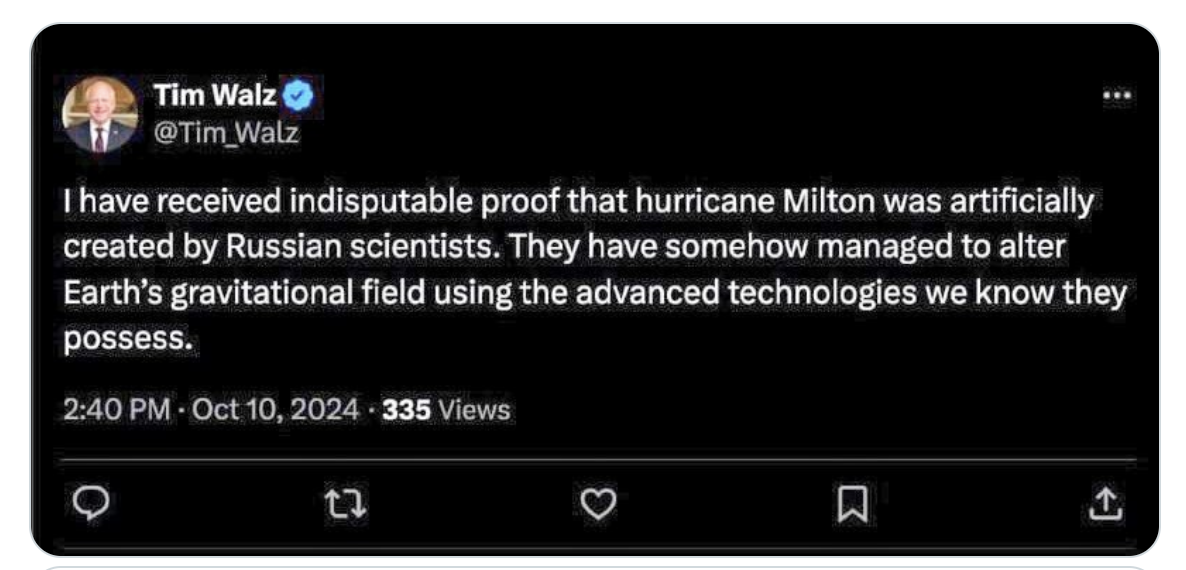Open the three-dot more options menu
This screenshot has height=570, width=1186.
(1115, 96)
